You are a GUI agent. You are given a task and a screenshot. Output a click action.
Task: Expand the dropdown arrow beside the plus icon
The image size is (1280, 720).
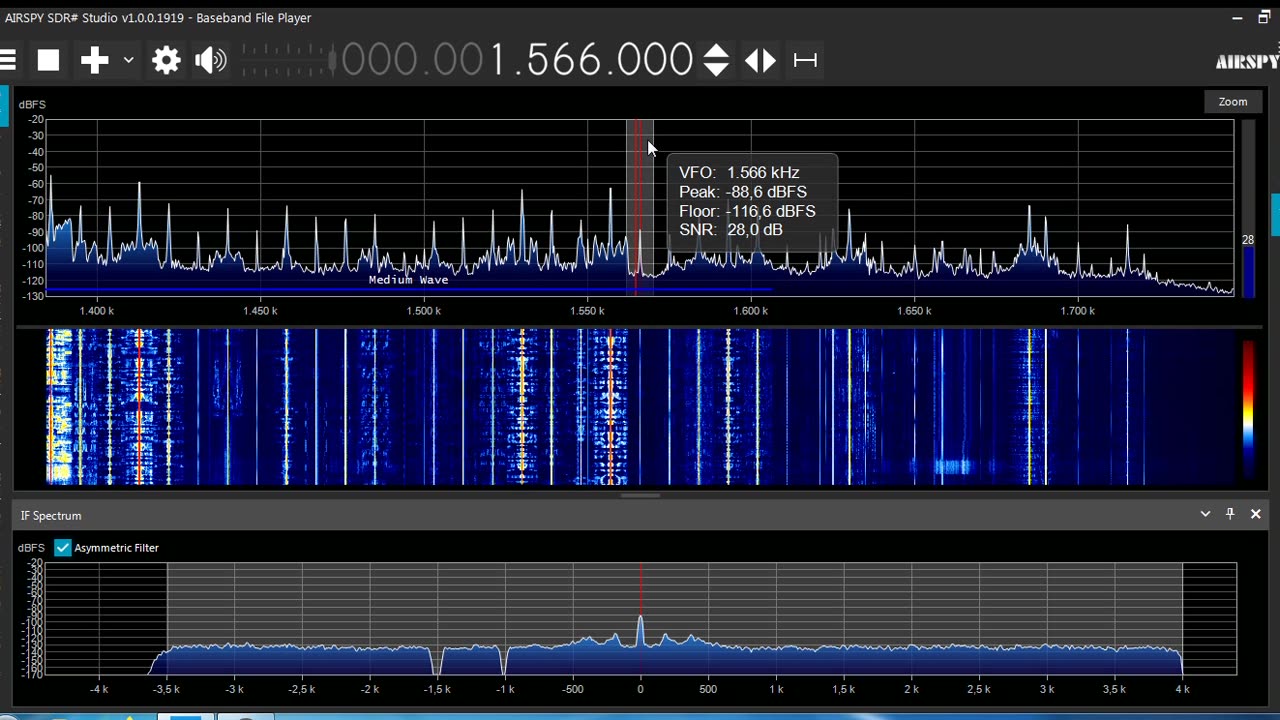(128, 60)
